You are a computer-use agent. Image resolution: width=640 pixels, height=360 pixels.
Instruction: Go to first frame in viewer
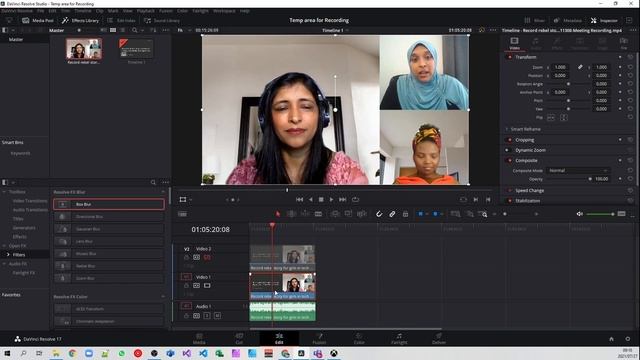click(299, 200)
